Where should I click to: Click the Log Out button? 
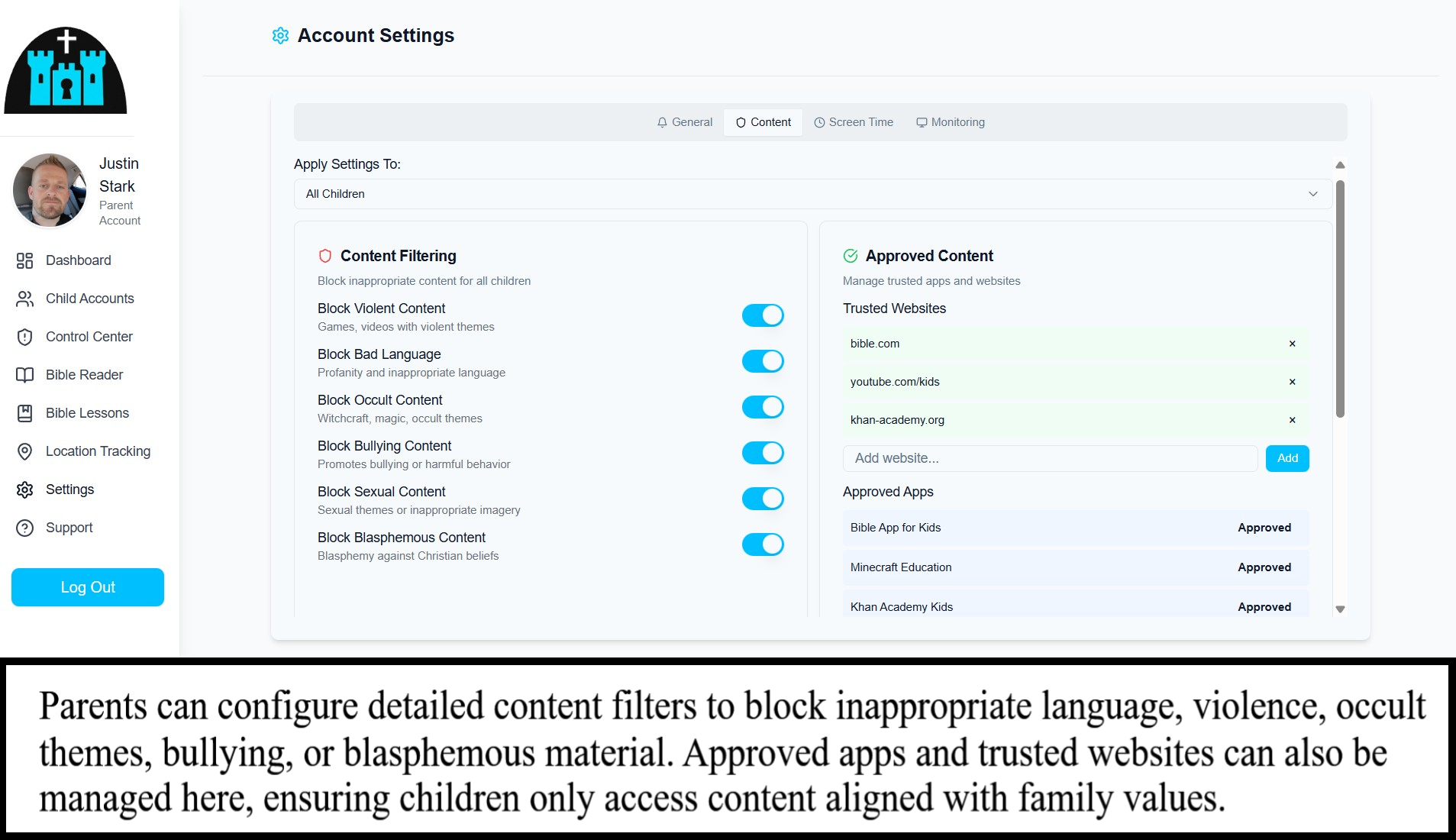(x=88, y=587)
